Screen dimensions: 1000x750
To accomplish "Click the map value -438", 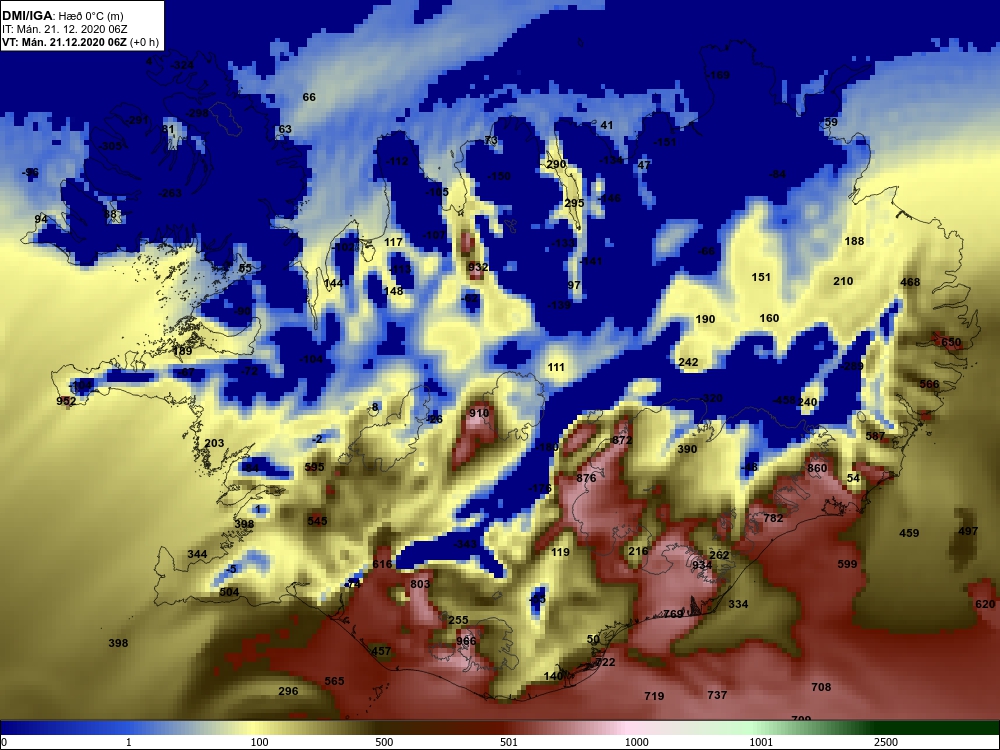I will coord(784,400).
